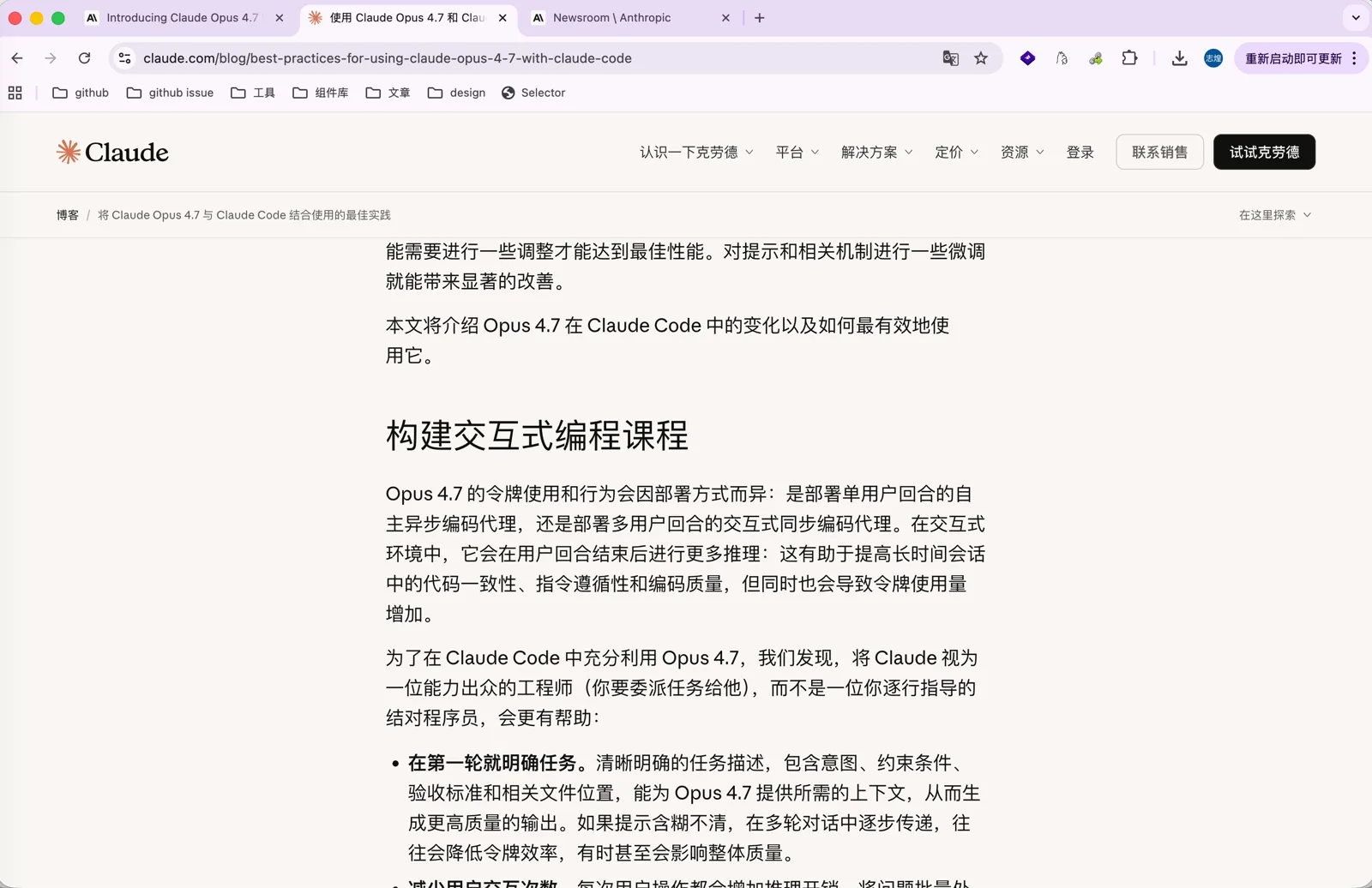The image size is (1372, 888).
Task: Open 工具 bookmark folder
Action: [x=253, y=93]
